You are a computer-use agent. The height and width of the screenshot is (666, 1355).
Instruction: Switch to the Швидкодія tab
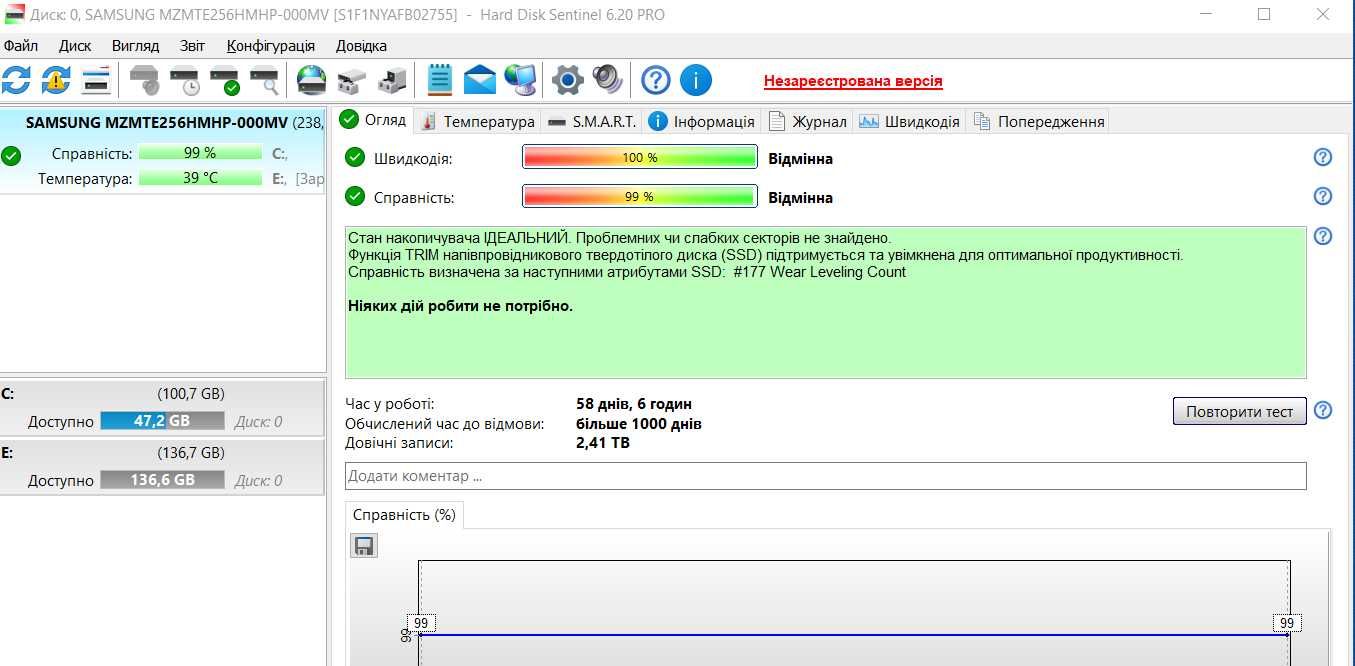(909, 121)
